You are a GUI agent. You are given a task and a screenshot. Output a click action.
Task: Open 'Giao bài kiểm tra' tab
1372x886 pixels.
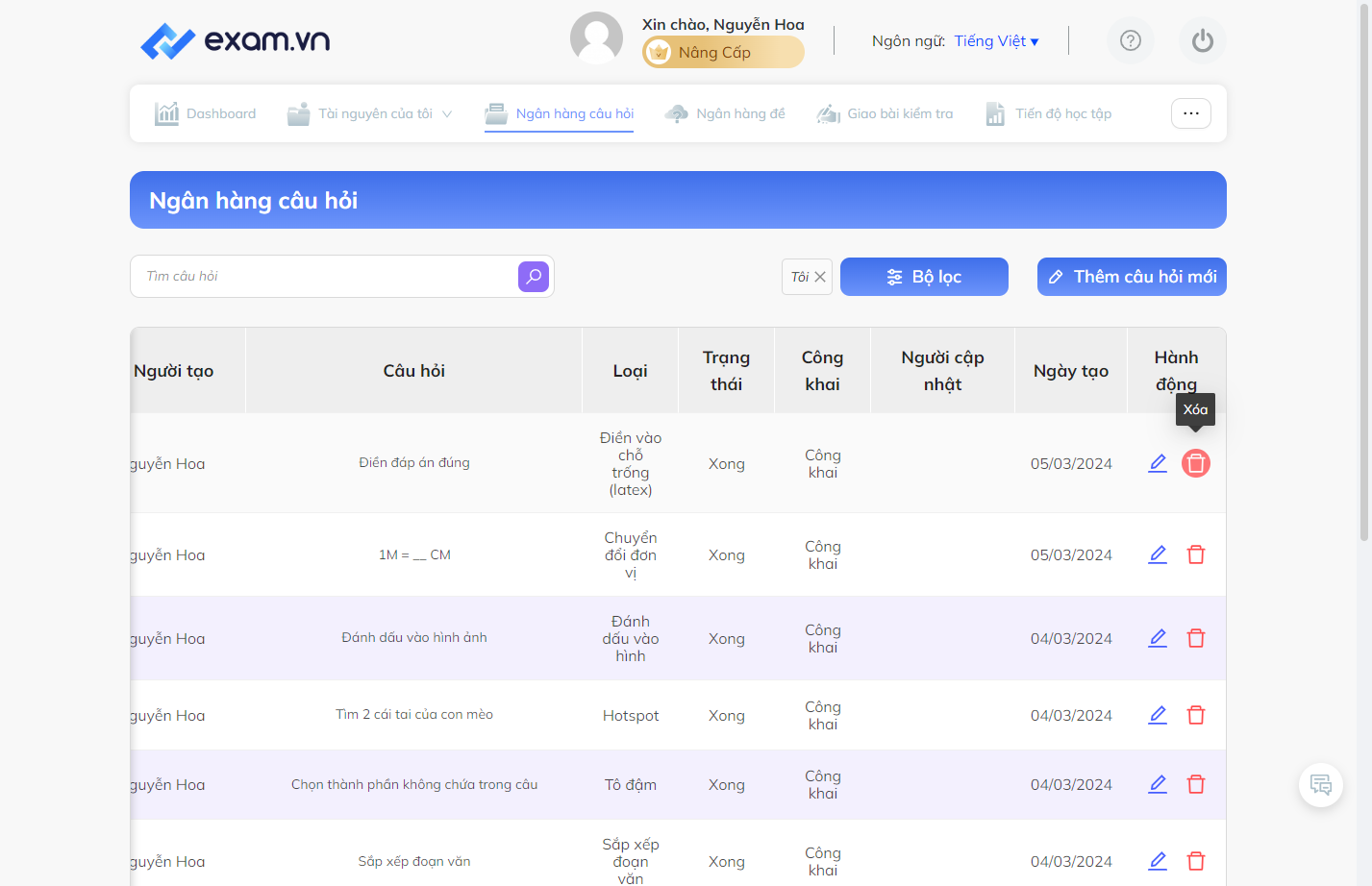click(x=885, y=113)
